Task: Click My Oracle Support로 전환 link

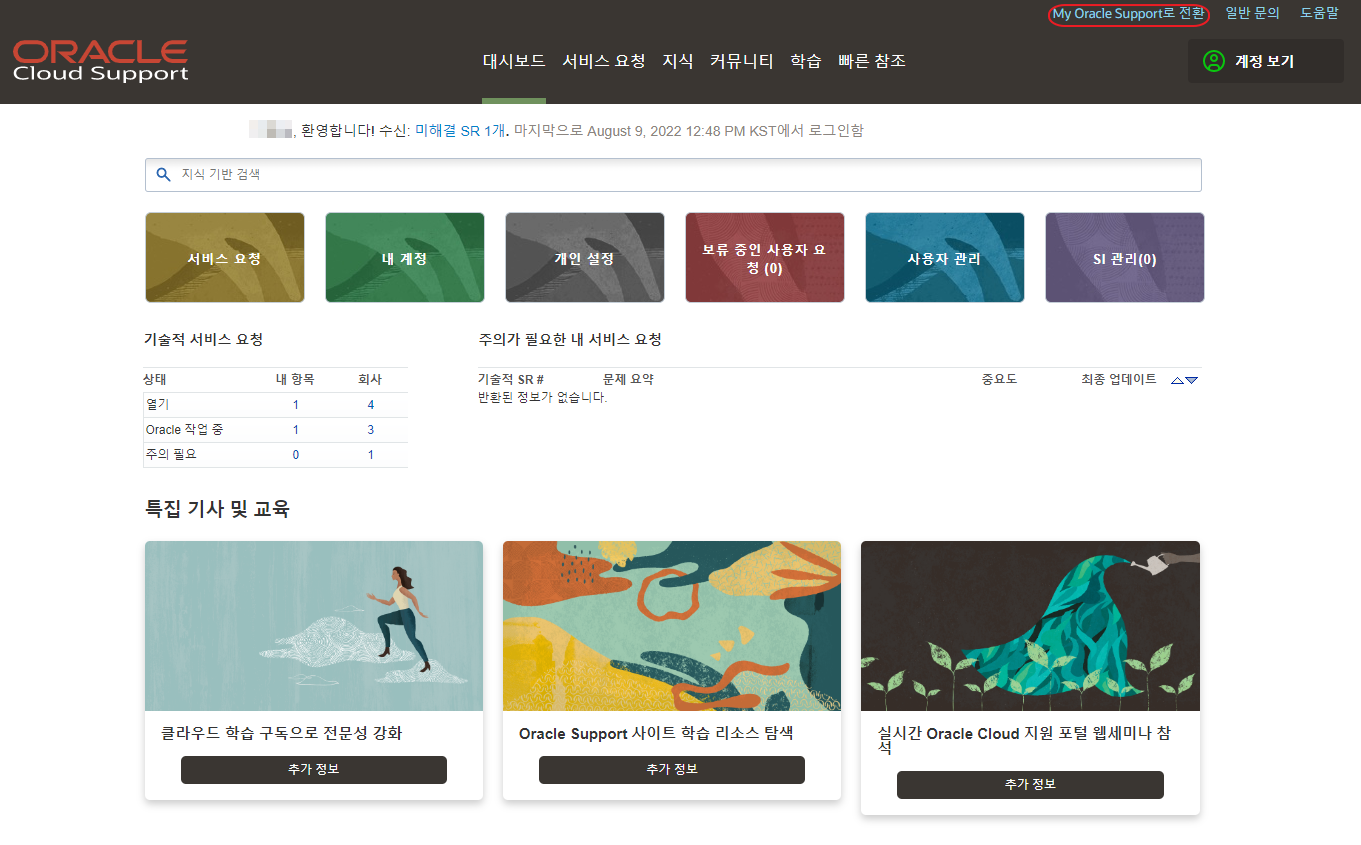Action: coord(1128,14)
